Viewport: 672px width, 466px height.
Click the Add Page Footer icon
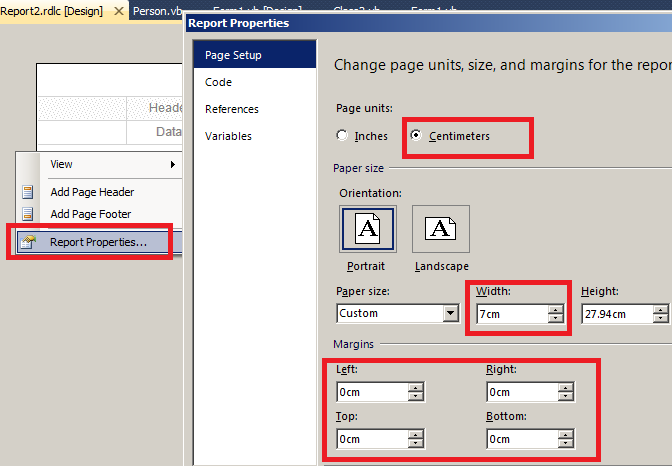coord(27,213)
